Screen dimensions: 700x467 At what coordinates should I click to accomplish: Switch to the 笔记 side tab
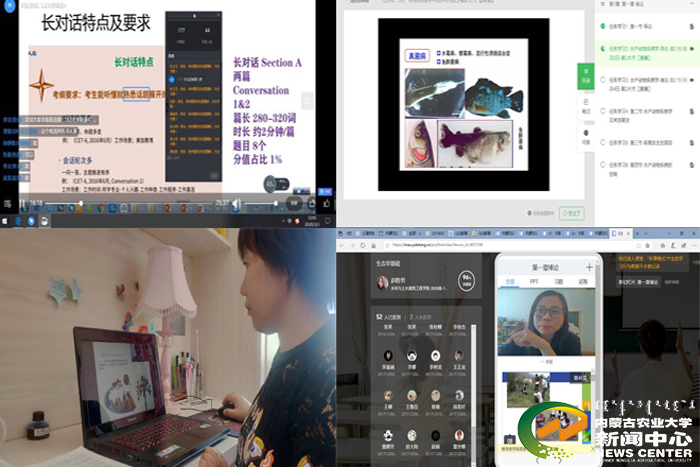pos(586,106)
